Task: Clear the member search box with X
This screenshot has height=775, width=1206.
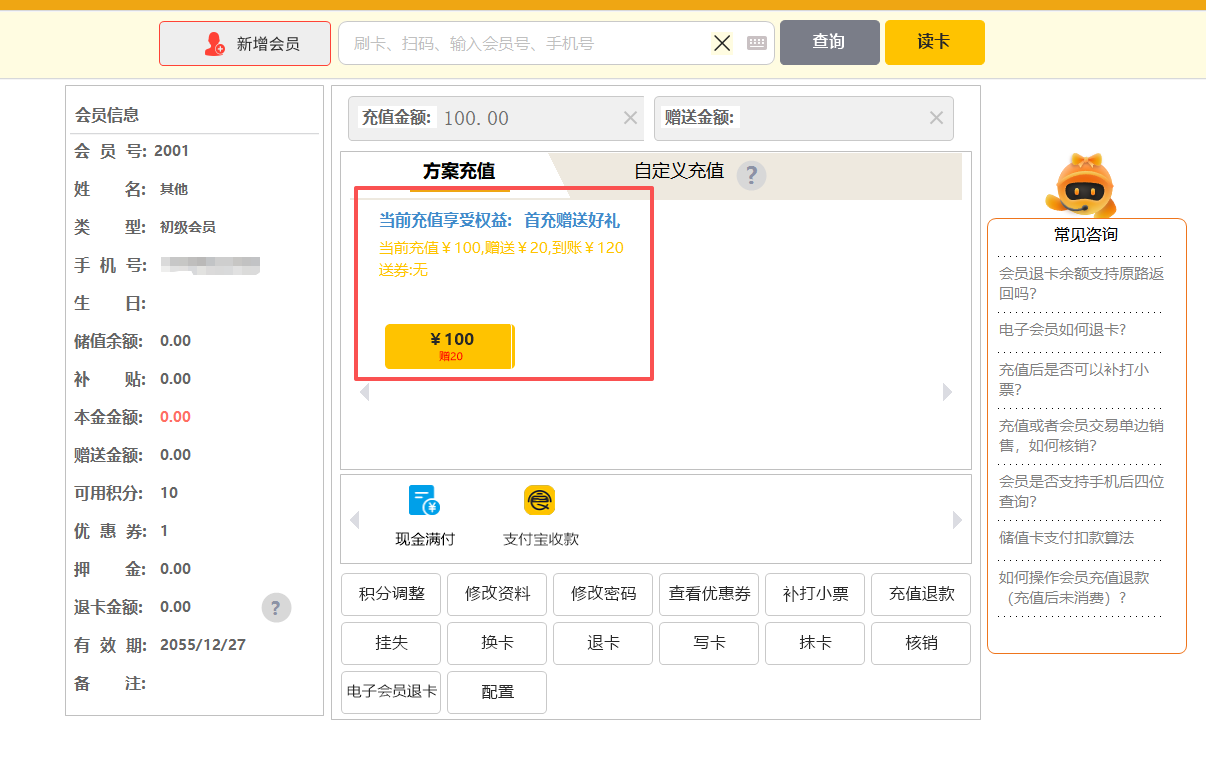Action: pos(722,43)
